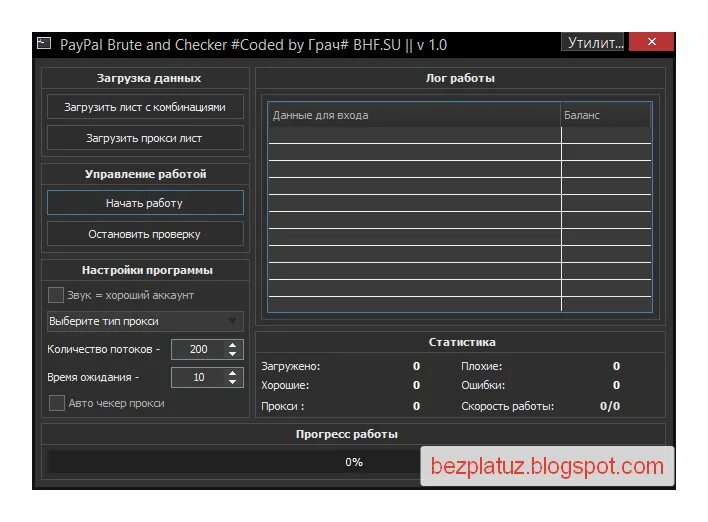The image size is (708, 522).
Task: Click the progress bar showing 0%
Action: tap(354, 462)
